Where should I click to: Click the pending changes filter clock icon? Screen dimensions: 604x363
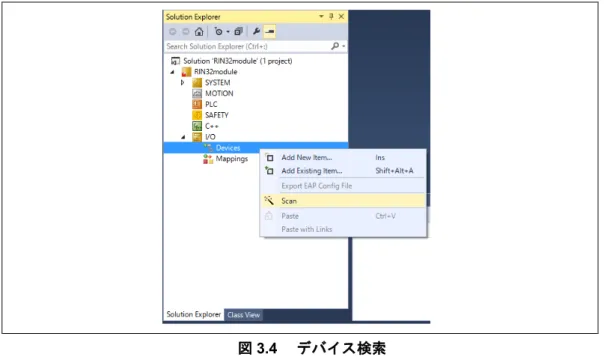click(x=218, y=32)
